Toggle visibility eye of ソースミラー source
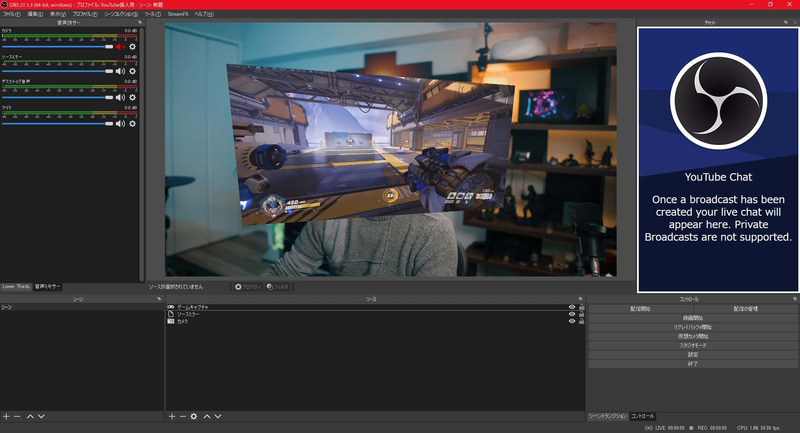 point(572,314)
